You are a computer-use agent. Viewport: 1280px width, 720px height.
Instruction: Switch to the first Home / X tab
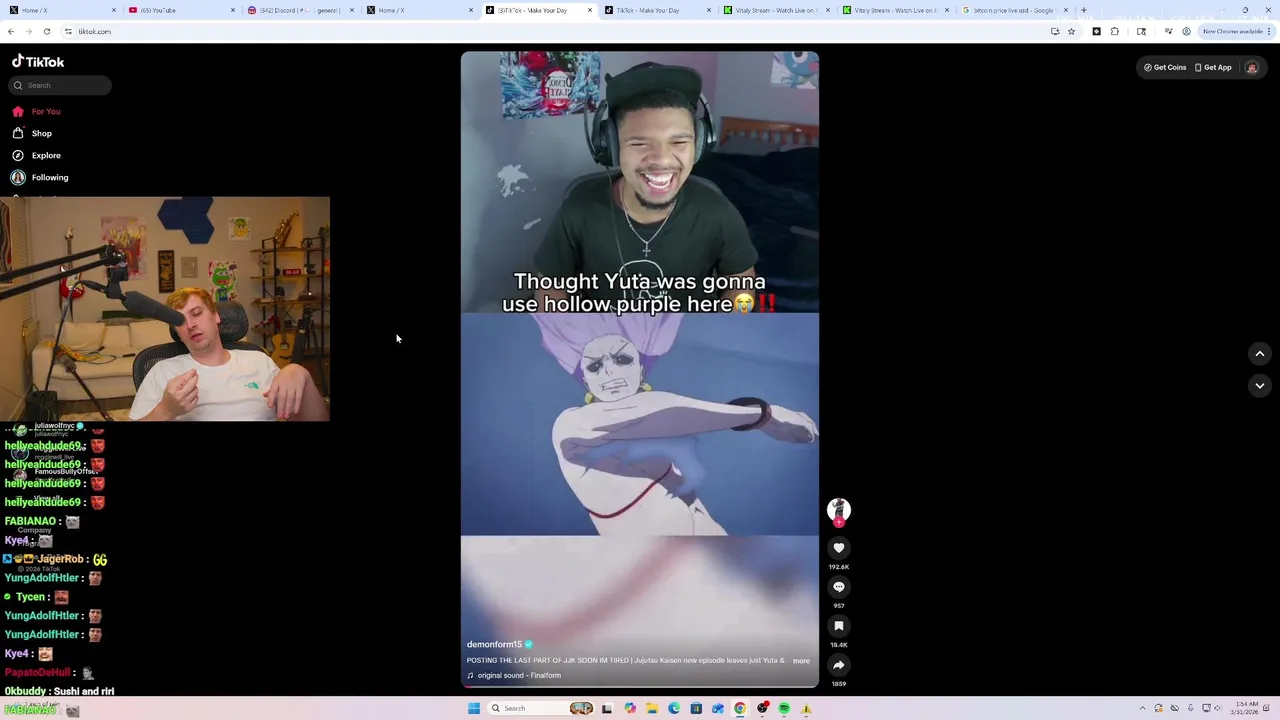click(62, 10)
